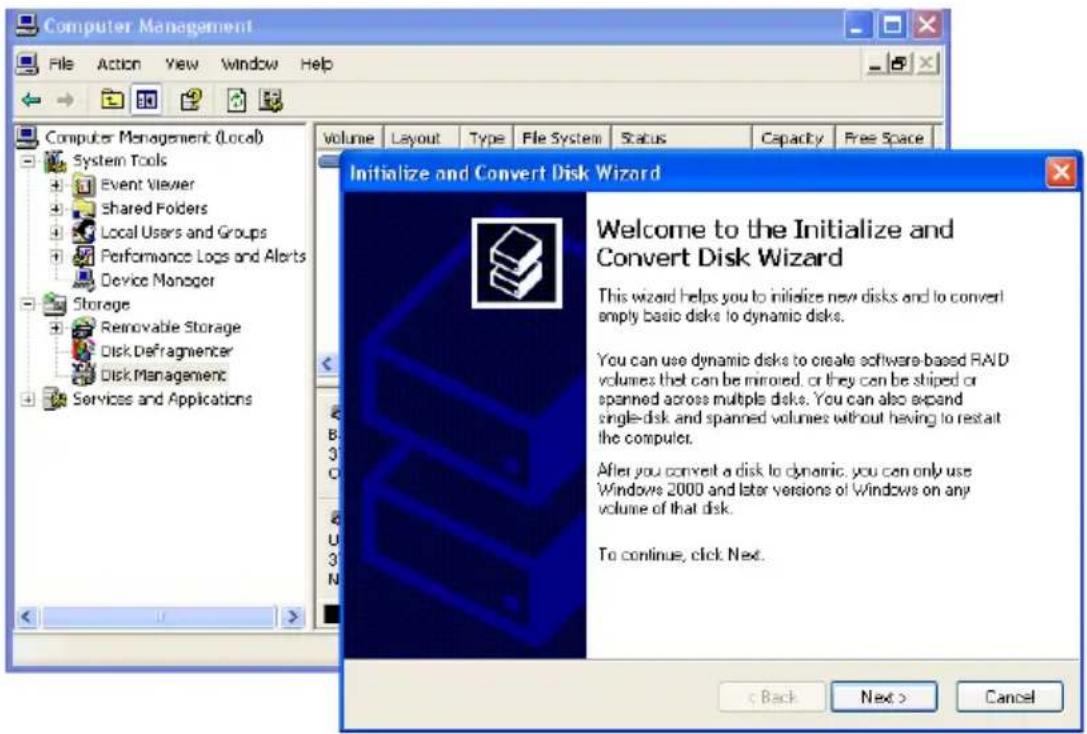Click the Computer Management title bar icon
Image resolution: width=1087 pixels, height=734 pixels.
pyautogui.click(x=28, y=26)
